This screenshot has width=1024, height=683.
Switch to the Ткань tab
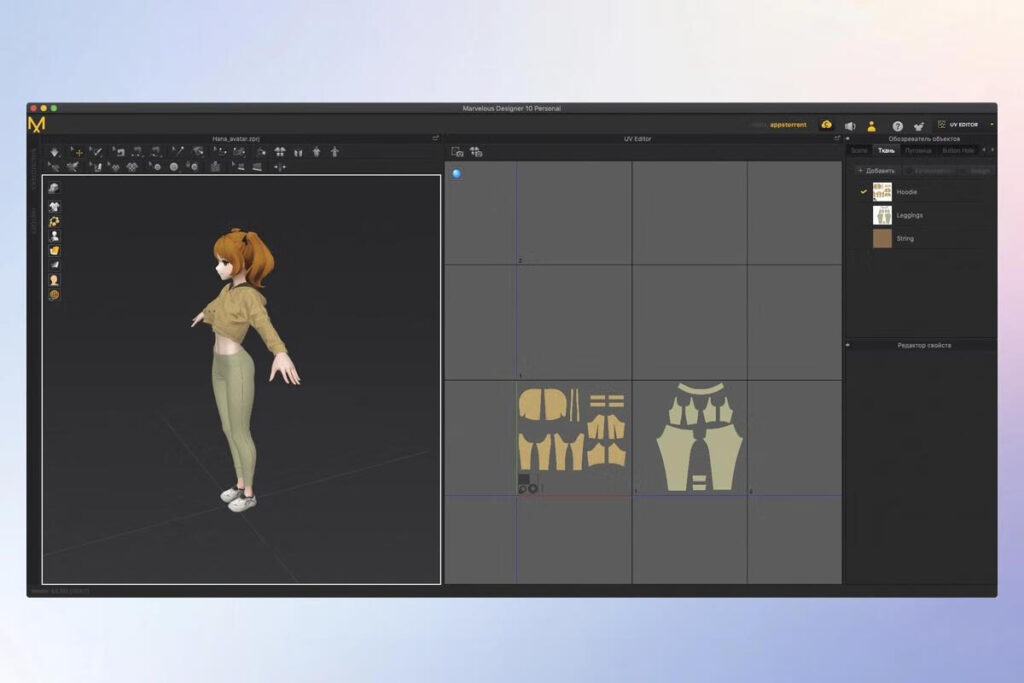click(x=886, y=150)
